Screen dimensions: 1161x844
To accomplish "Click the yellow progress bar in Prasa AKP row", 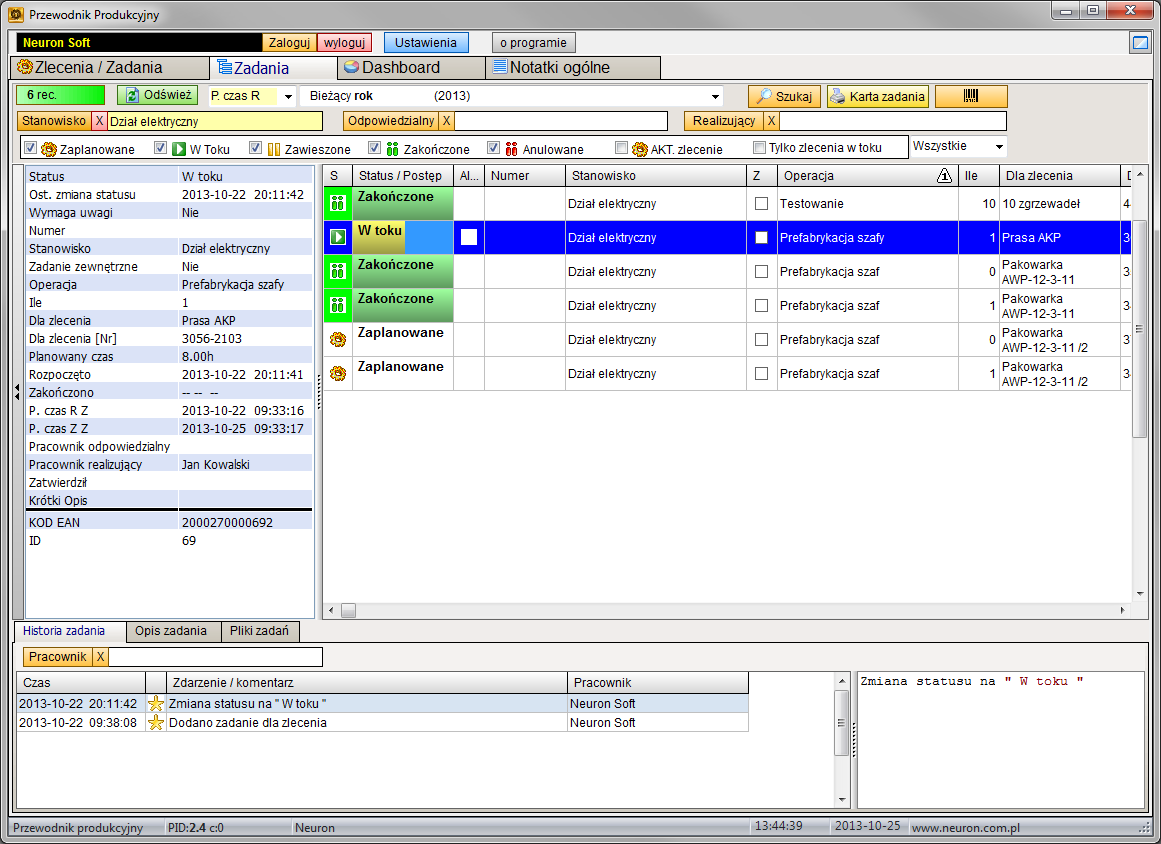I will [379, 238].
